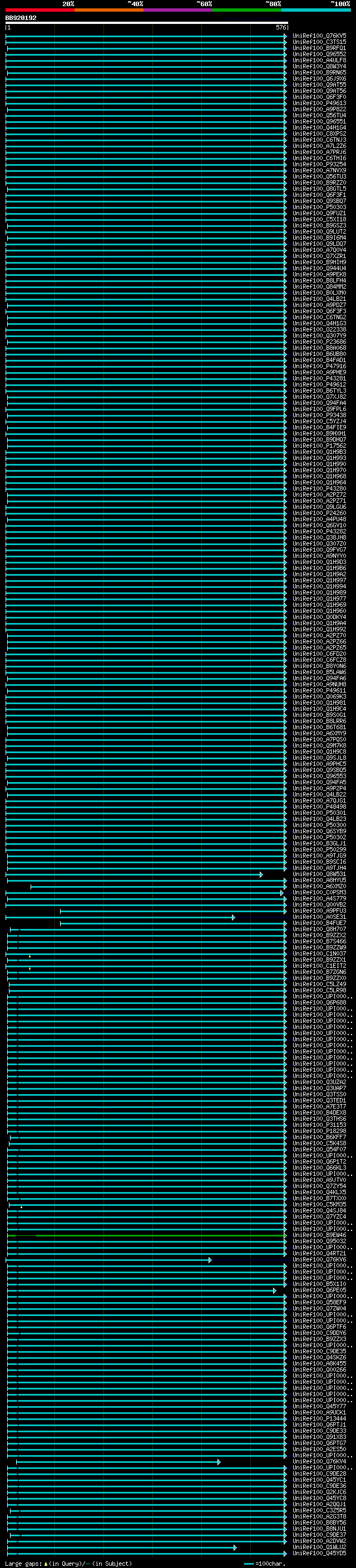This screenshot has width=356, height=1568.
Task: Select hit UniRef100_A8HYU5
Action: [319, 880]
